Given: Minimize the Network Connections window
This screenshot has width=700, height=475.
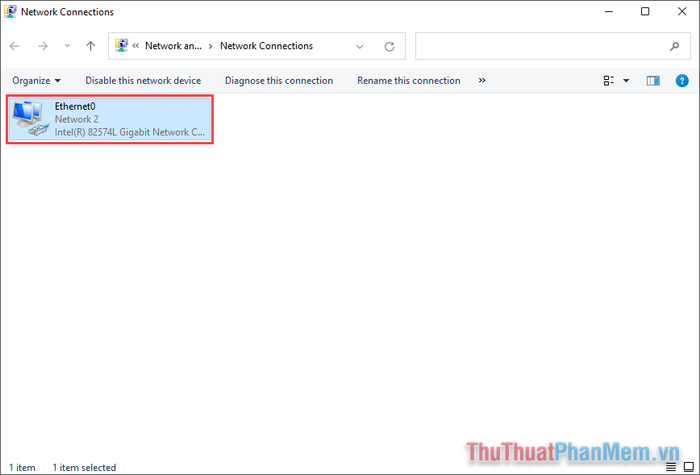Looking at the screenshot, I should click(609, 12).
